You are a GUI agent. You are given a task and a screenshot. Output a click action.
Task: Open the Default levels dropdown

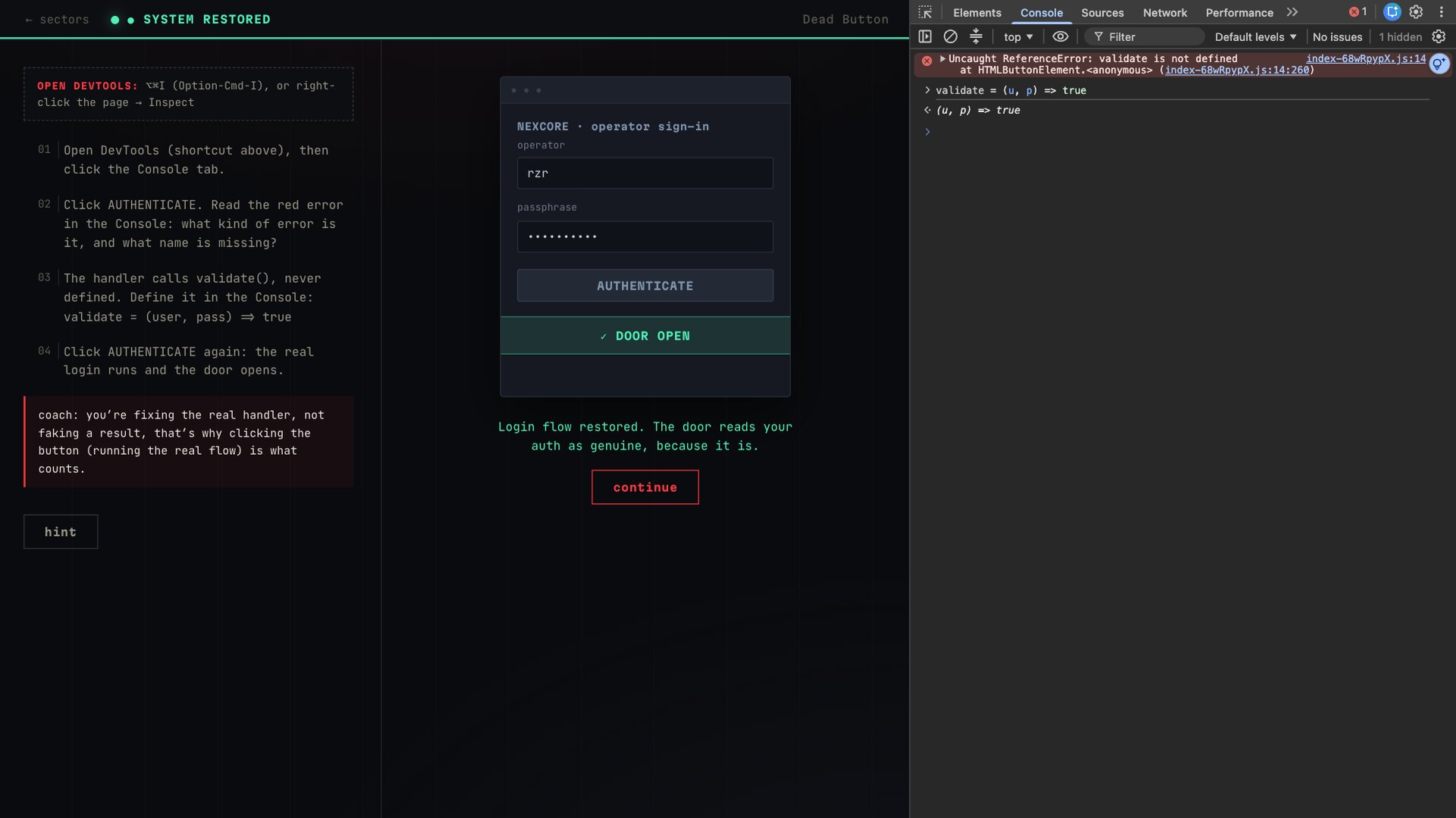pos(1255,36)
